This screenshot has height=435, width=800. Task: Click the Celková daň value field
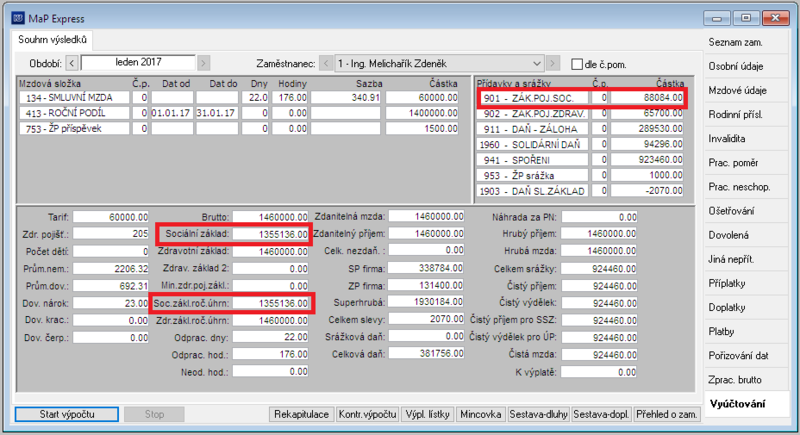point(427,353)
